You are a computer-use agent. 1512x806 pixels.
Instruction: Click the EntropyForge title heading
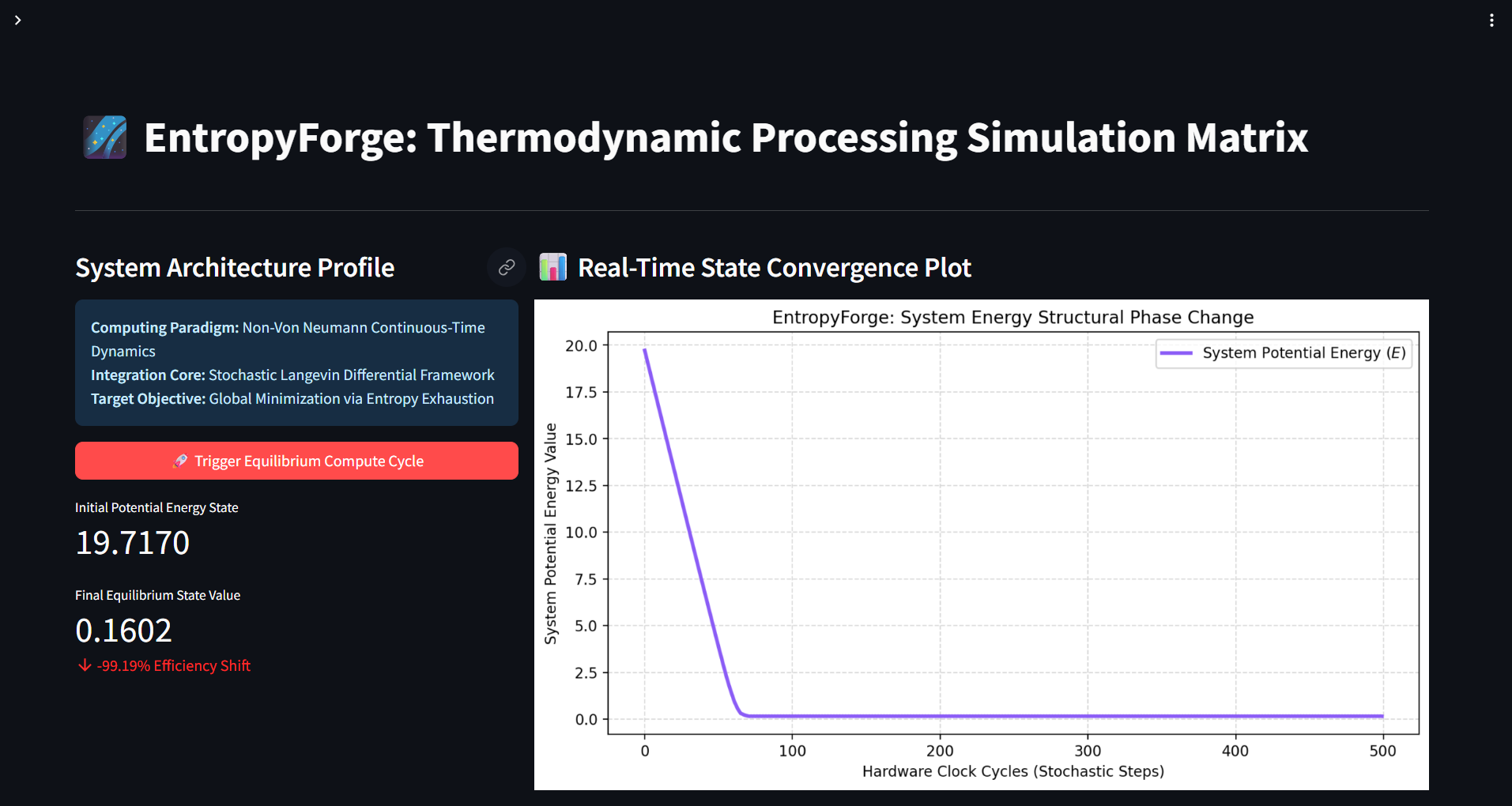(x=726, y=137)
